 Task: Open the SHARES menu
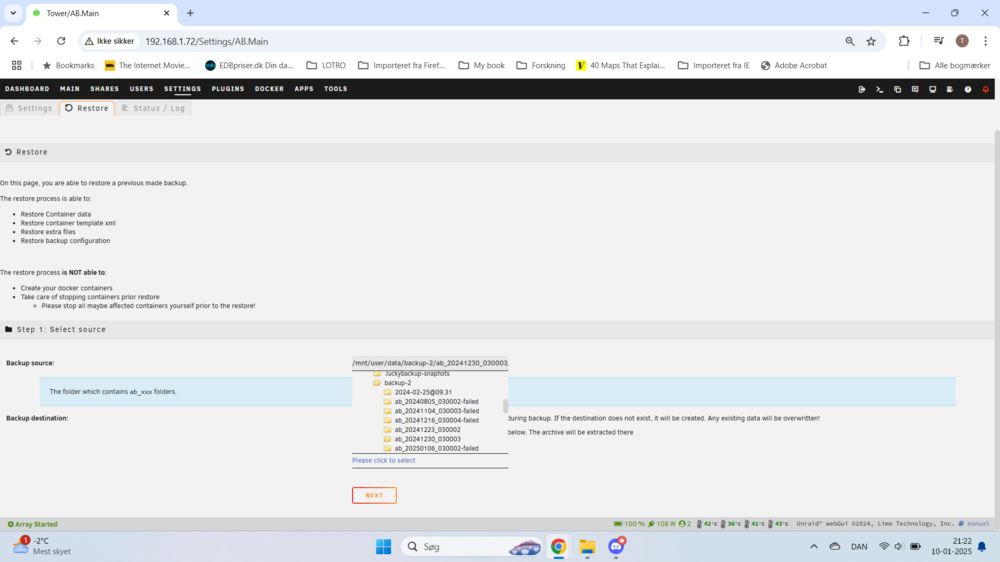click(105, 89)
